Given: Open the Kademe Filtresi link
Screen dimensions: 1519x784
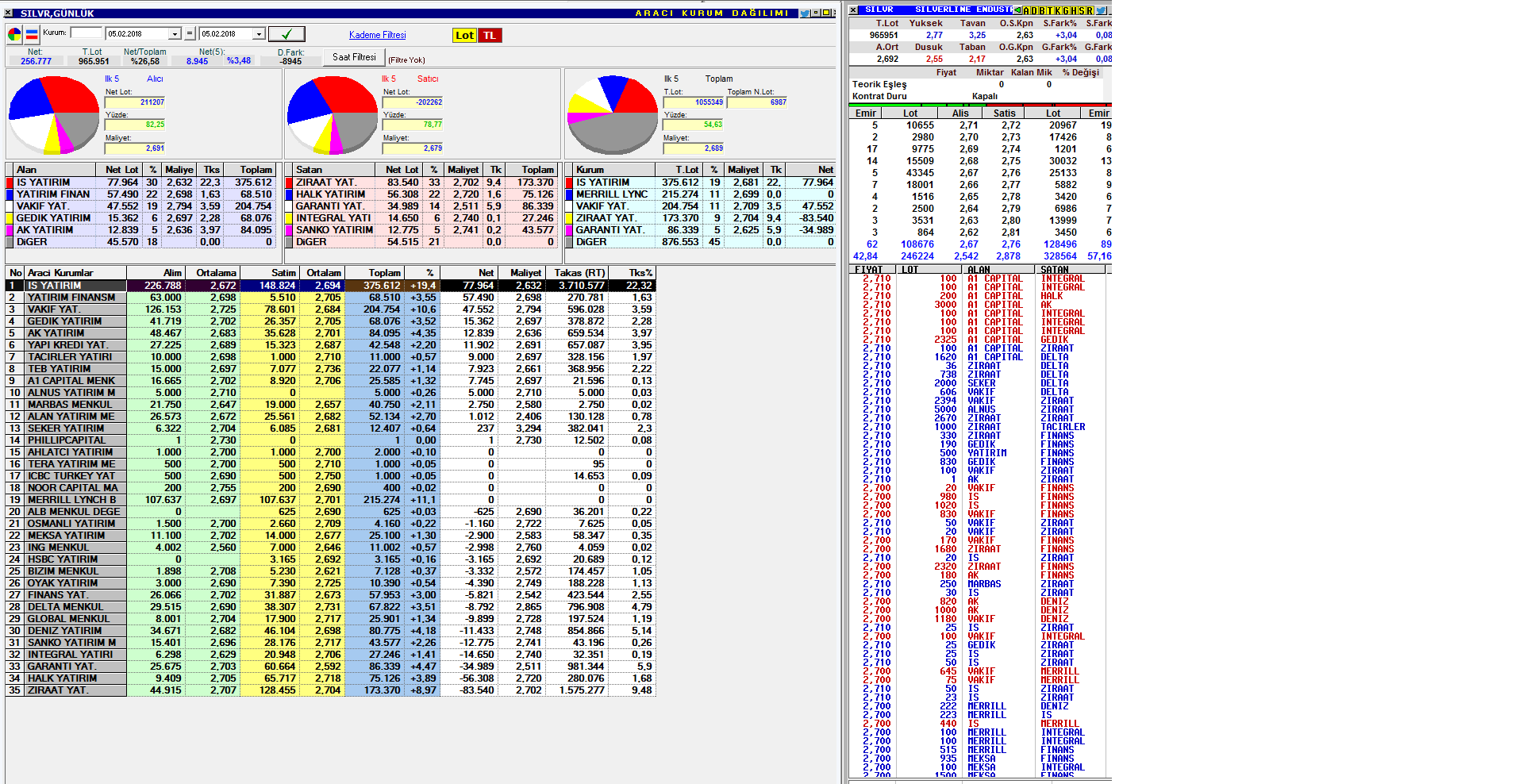Looking at the screenshot, I should 377,35.
